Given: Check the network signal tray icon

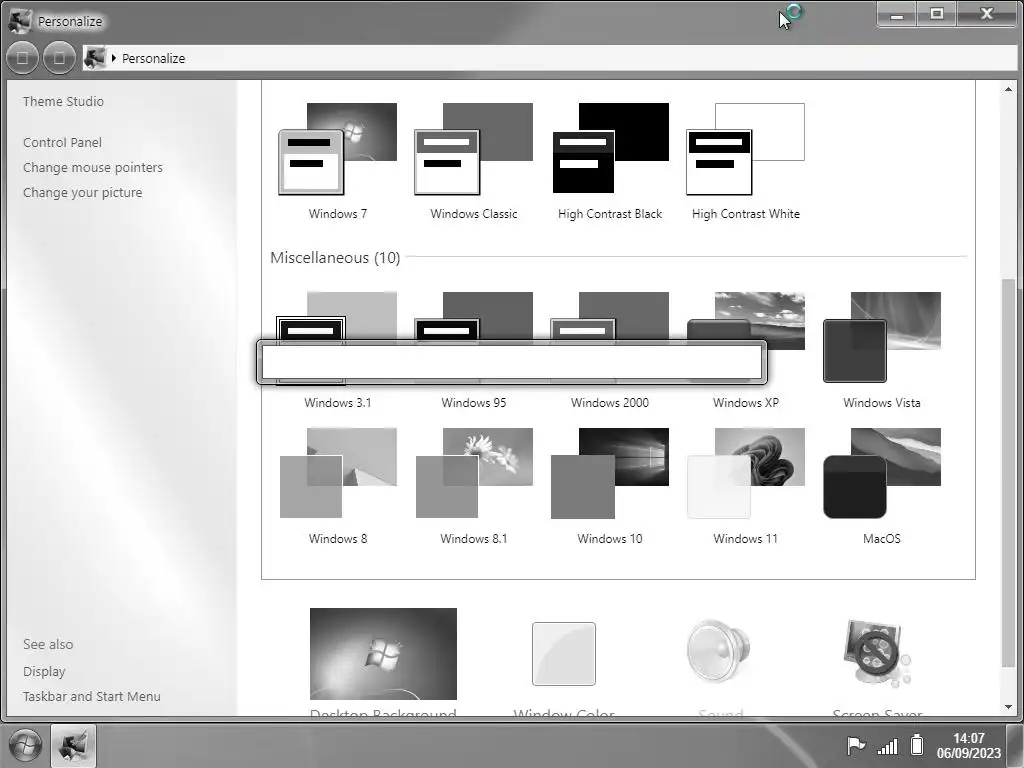Looking at the screenshot, I should click(887, 746).
